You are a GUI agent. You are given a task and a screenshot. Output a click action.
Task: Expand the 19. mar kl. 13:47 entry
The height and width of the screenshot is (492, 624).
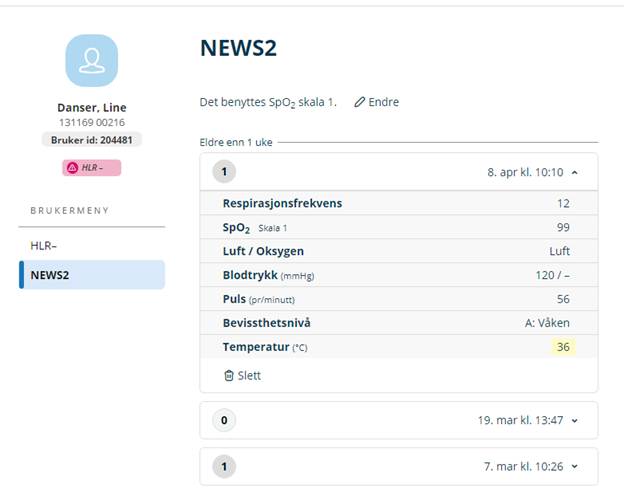pos(574,420)
